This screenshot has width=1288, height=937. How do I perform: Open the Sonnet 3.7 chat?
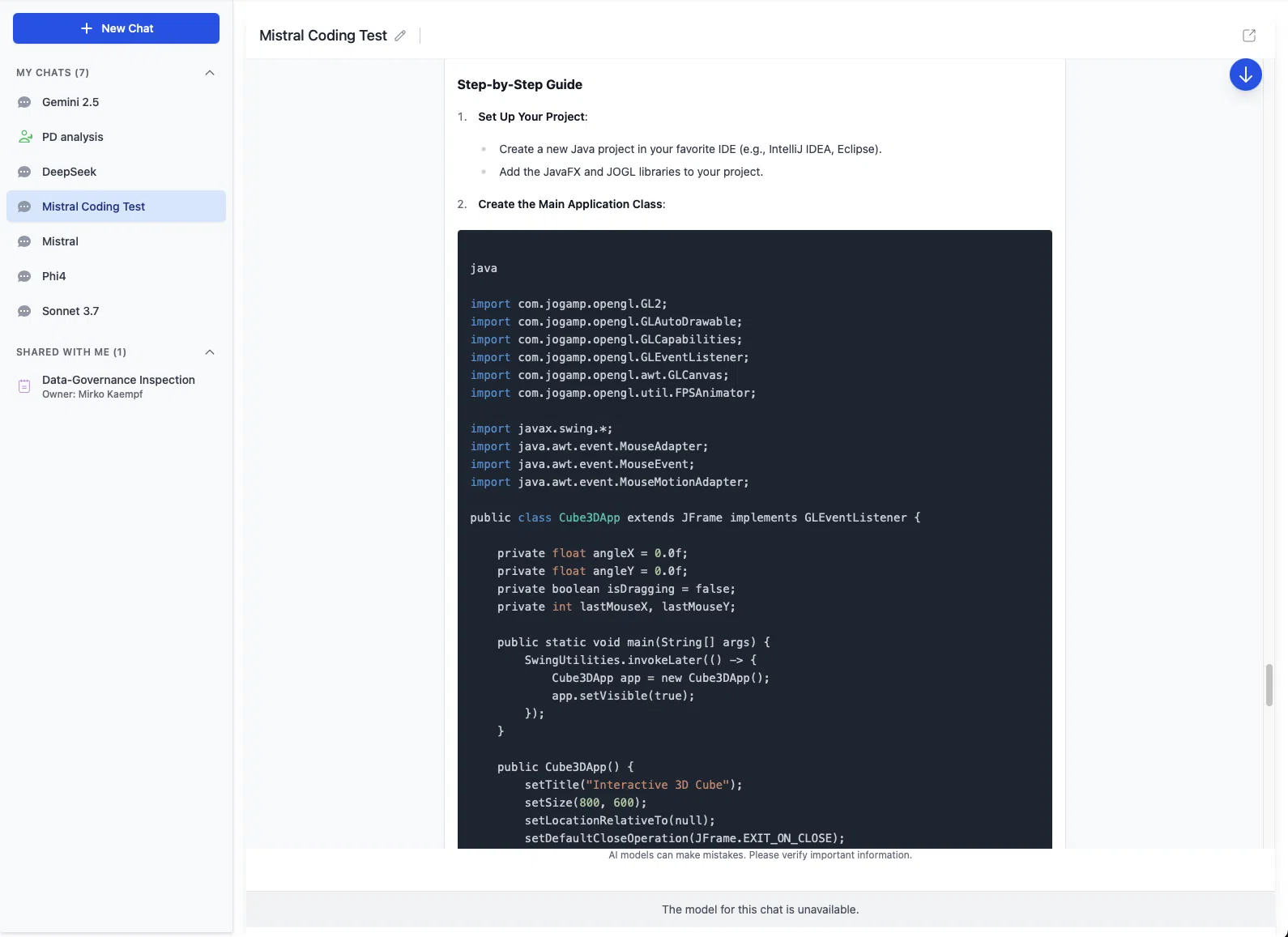70,311
